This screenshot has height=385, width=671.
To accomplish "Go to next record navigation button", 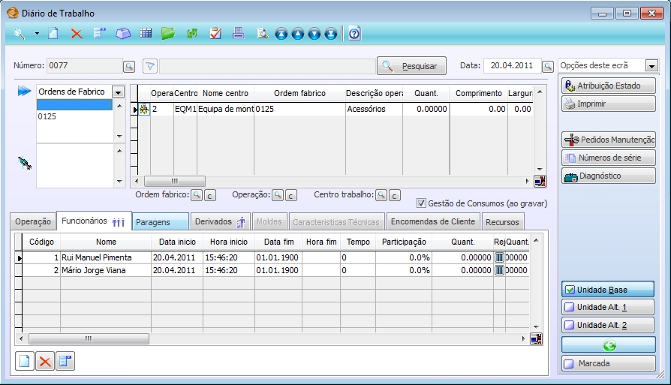I will [315, 34].
